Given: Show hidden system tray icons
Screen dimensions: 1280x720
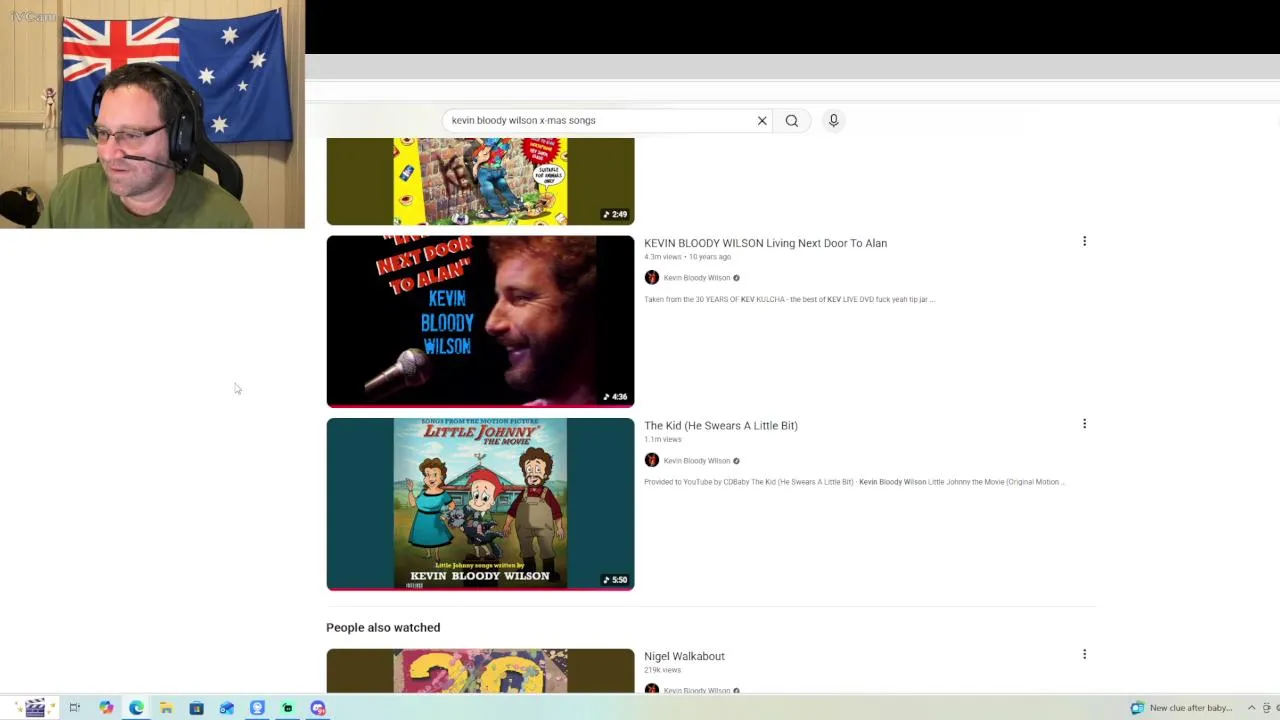Looking at the screenshot, I should click(x=1250, y=708).
